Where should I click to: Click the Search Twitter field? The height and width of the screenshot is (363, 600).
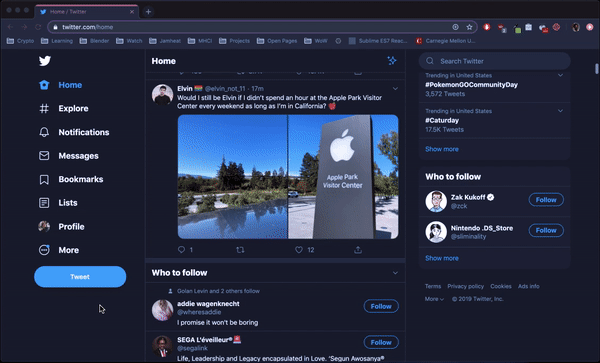pos(494,61)
